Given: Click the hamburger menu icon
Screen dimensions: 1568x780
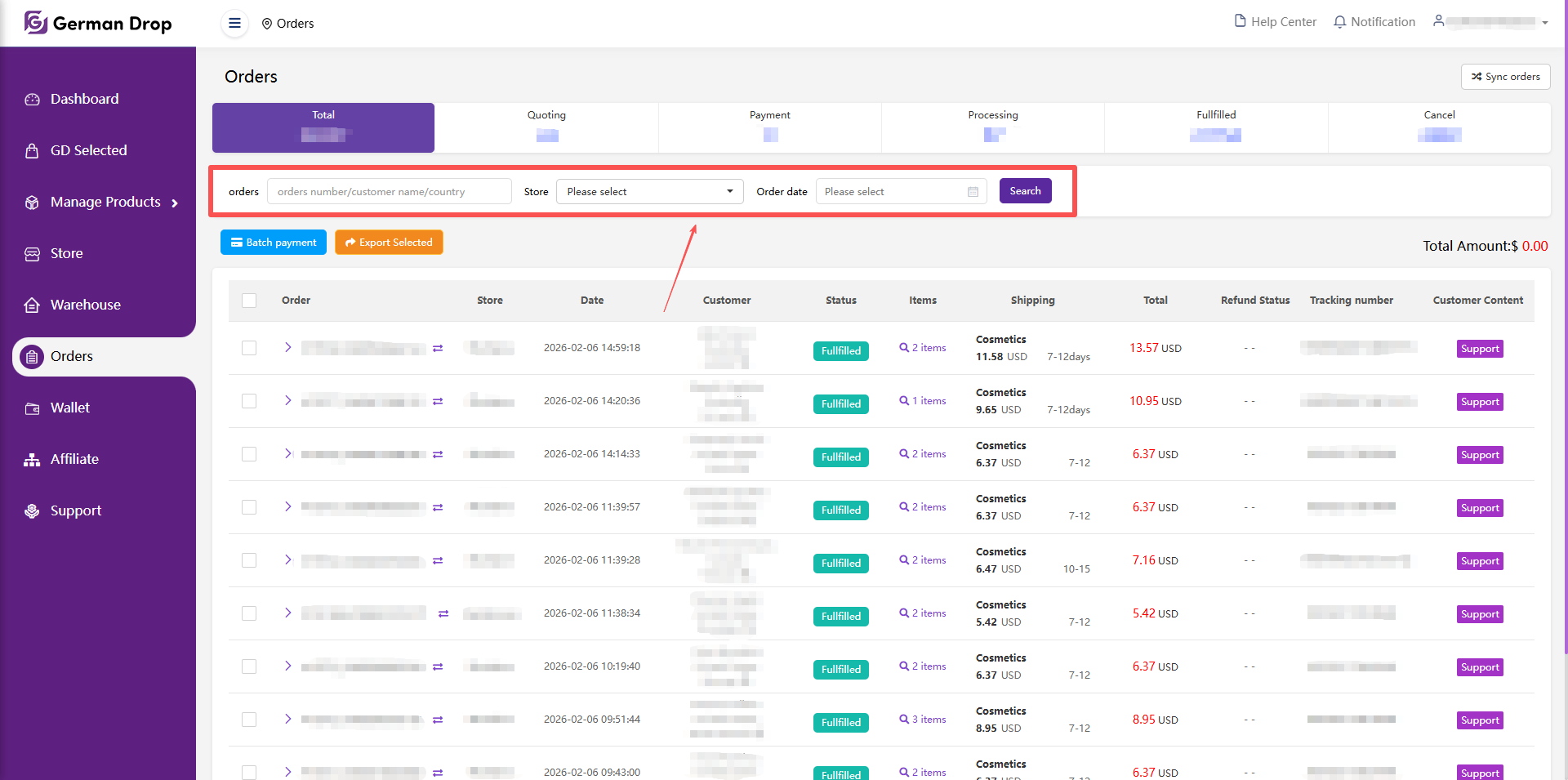Looking at the screenshot, I should point(234,23).
